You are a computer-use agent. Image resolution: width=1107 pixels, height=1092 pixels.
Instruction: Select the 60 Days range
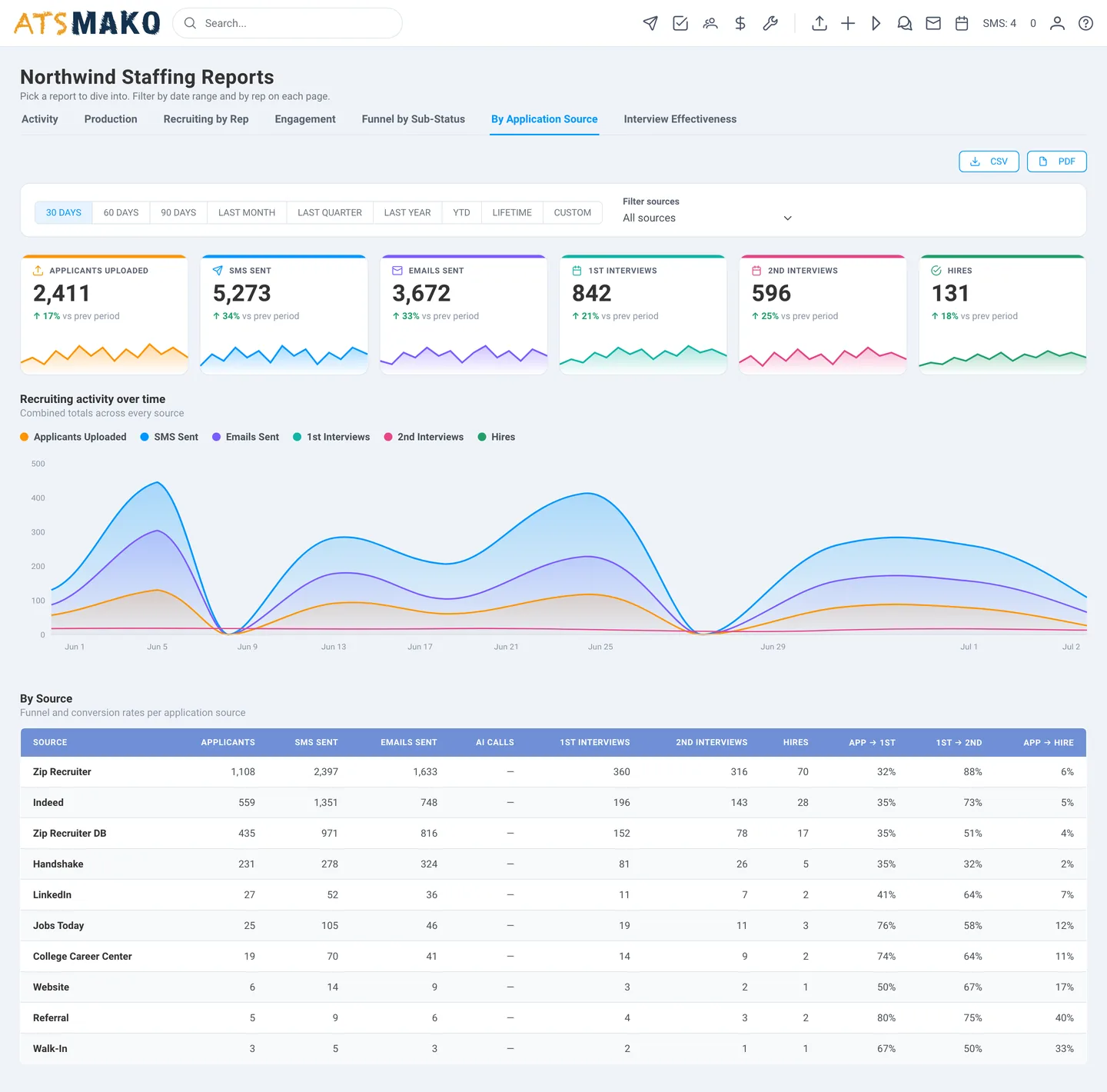(121, 212)
